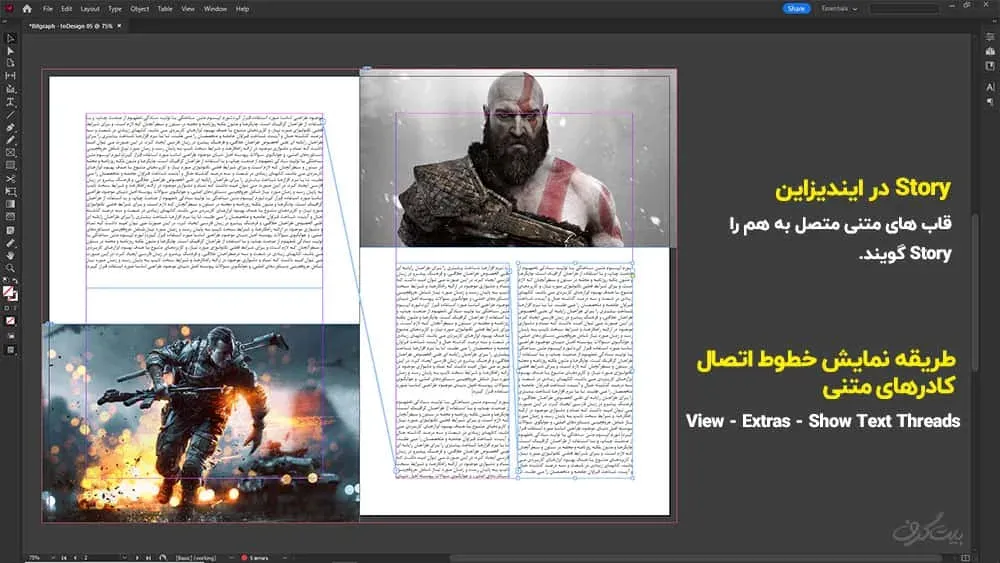Select the Rectangle Frame tool
The image size is (1000, 563).
(x=10, y=153)
